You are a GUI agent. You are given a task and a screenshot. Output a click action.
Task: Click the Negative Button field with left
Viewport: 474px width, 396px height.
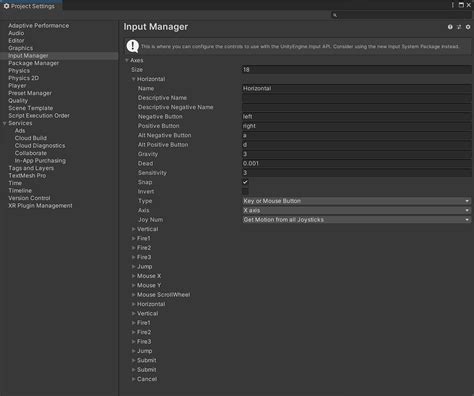[356, 116]
